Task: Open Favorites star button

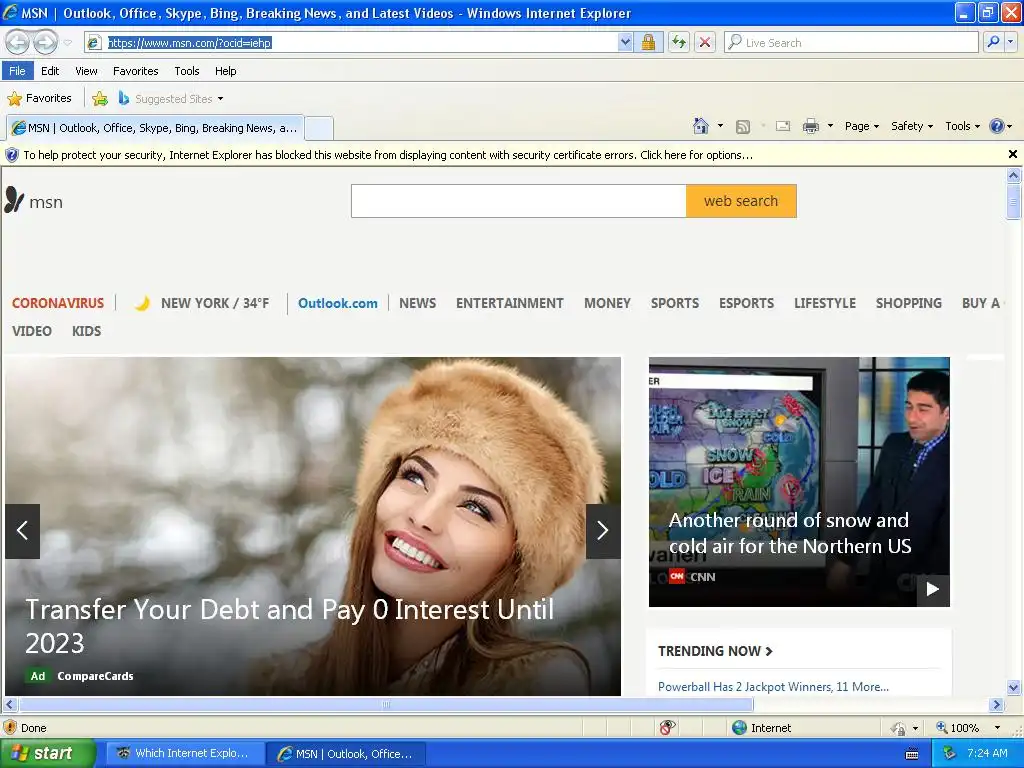Action: (x=39, y=98)
